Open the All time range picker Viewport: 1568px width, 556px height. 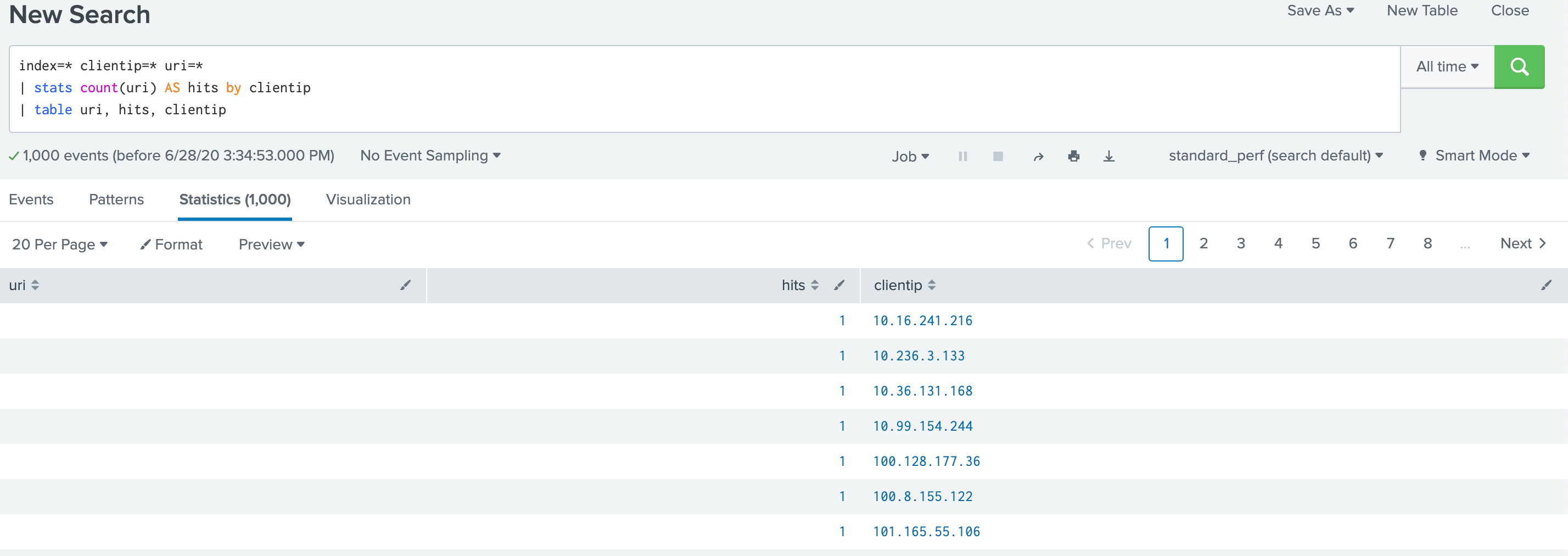1447,66
